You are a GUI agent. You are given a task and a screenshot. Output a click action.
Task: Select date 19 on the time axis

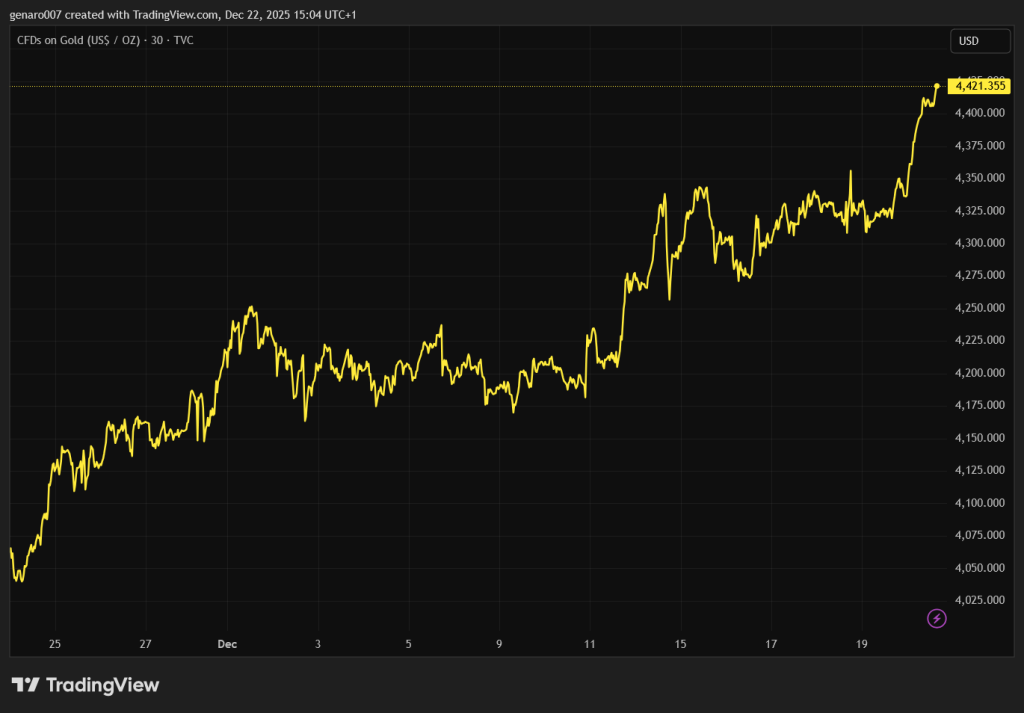pyautogui.click(x=862, y=644)
